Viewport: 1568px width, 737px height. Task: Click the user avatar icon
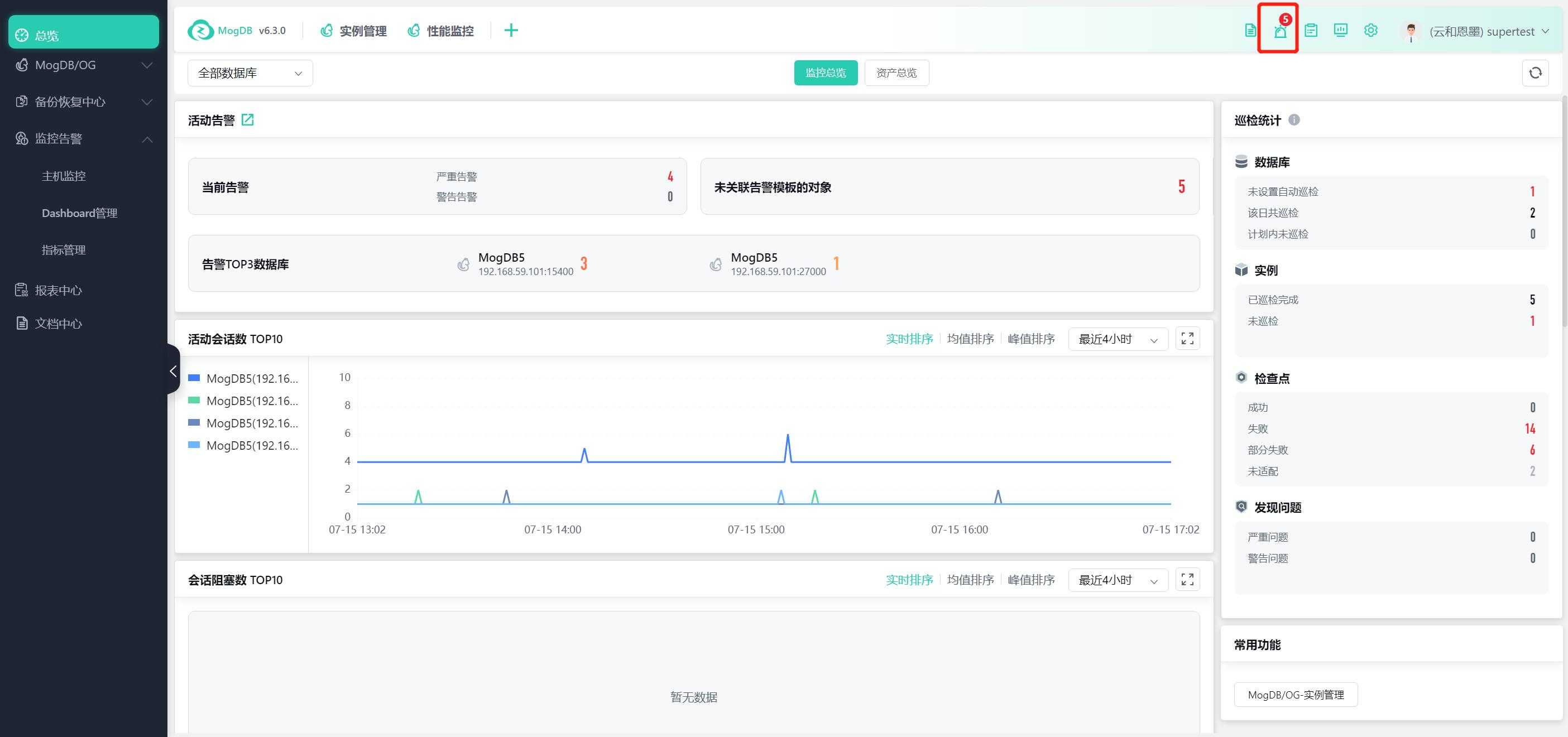click(x=1411, y=32)
